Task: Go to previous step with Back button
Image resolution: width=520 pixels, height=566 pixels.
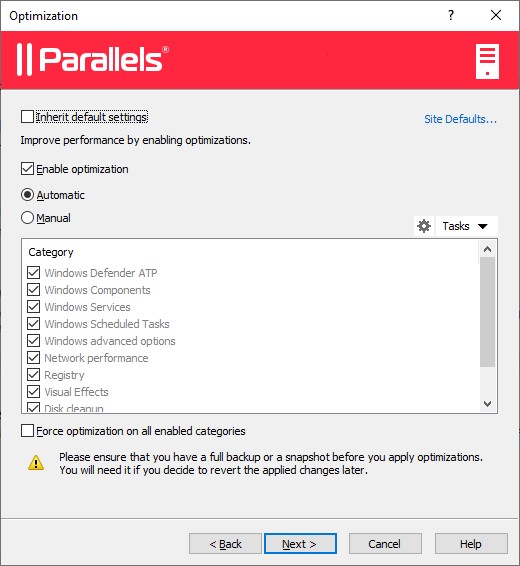Action: [x=225, y=544]
